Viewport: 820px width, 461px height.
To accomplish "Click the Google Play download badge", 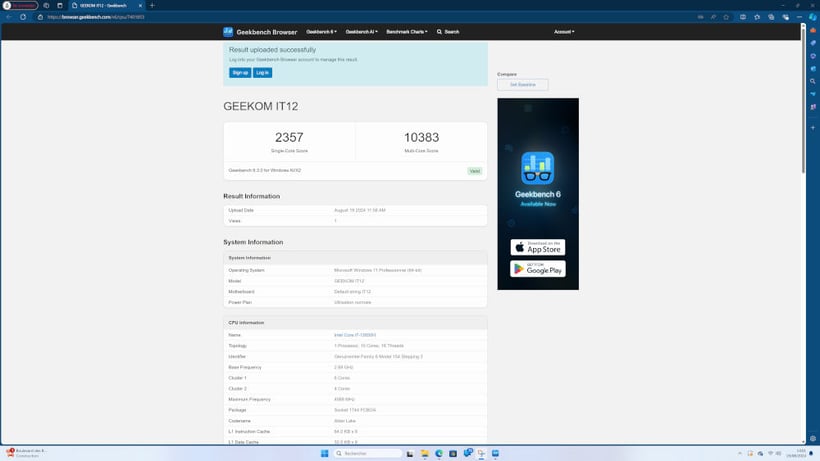I will click(538, 269).
